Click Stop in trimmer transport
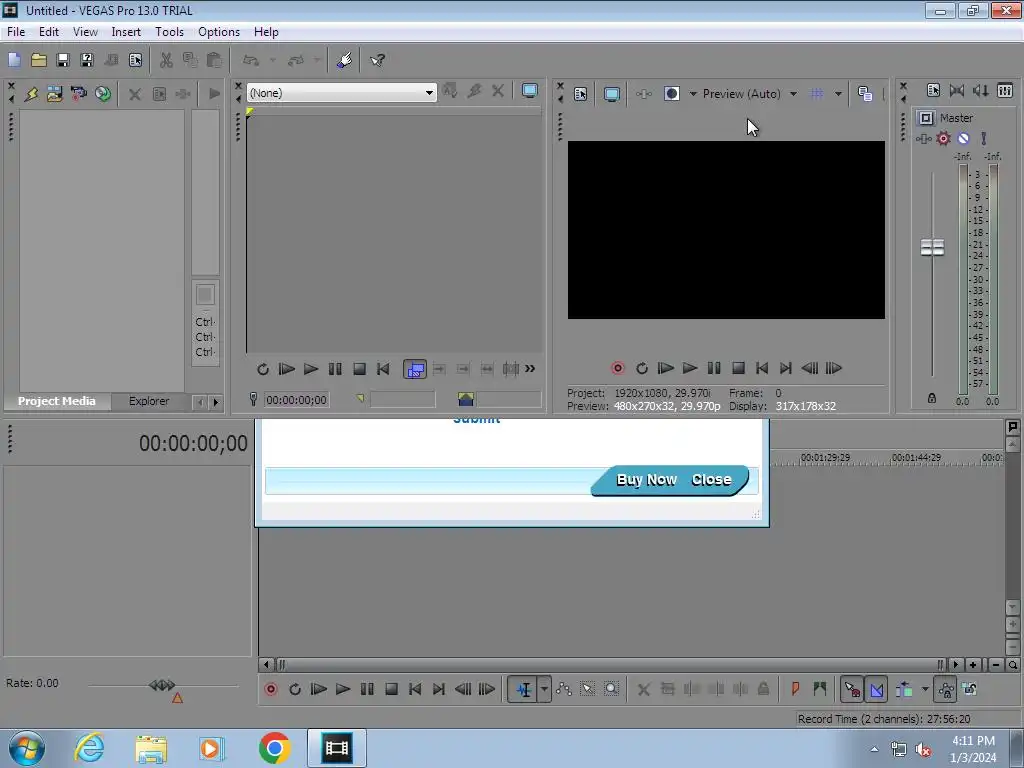This screenshot has width=1024, height=768. [359, 369]
